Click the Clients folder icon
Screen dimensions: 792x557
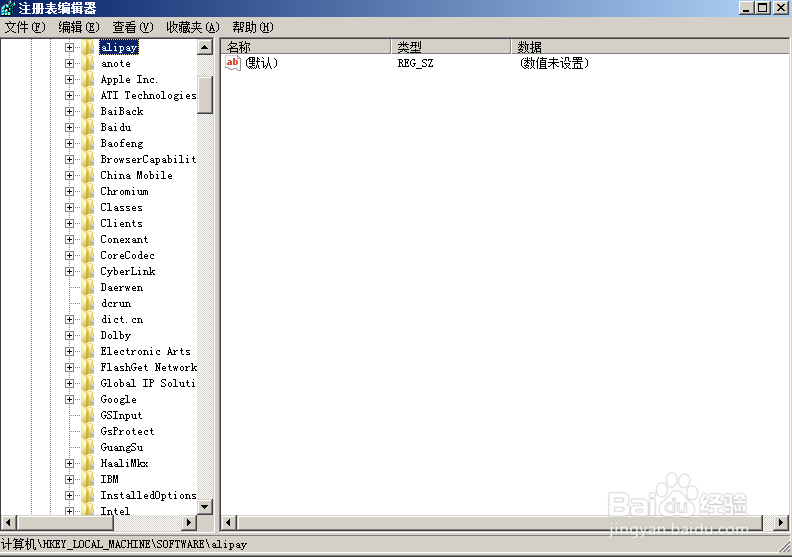click(x=88, y=223)
